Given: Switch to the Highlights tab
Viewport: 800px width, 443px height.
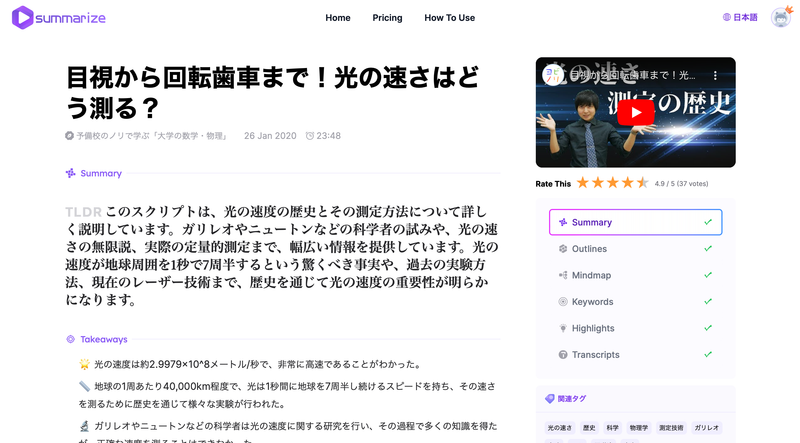Looking at the screenshot, I should pos(636,328).
